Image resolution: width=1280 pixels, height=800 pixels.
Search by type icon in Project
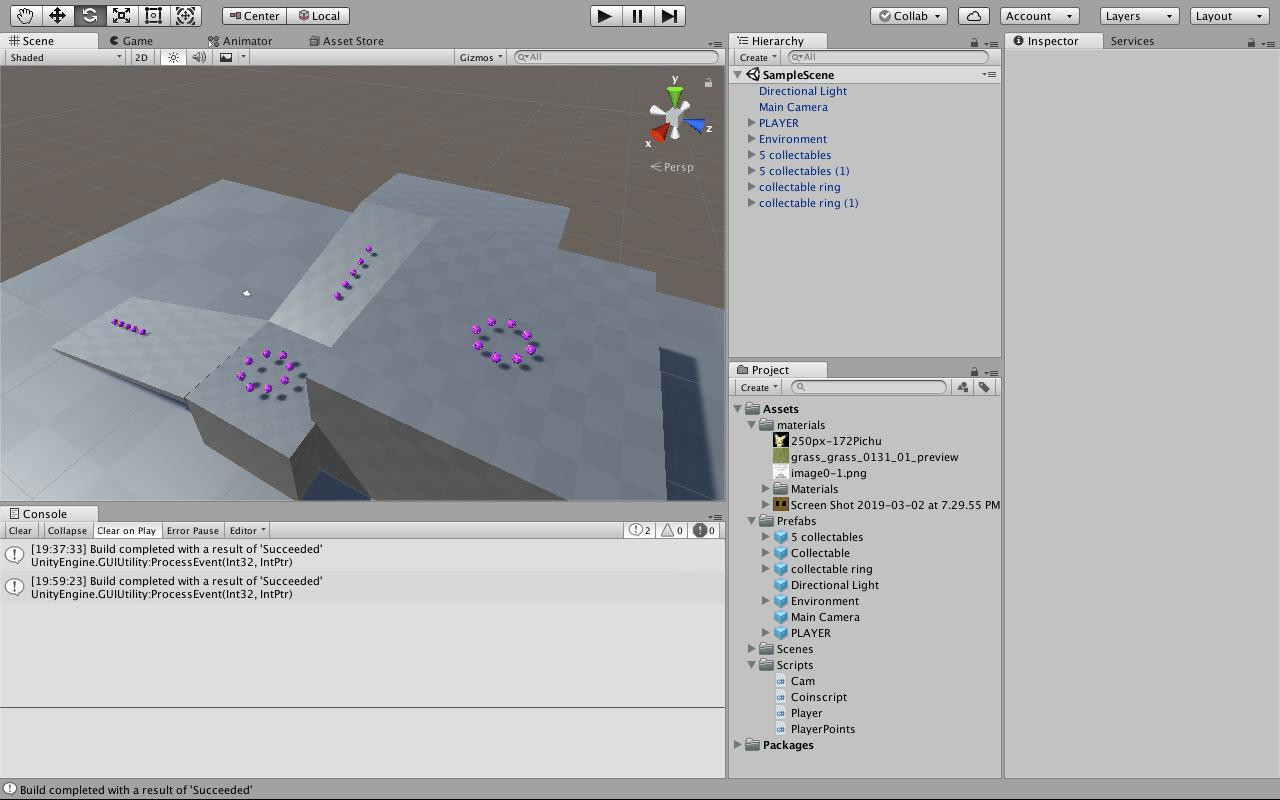tap(962, 387)
